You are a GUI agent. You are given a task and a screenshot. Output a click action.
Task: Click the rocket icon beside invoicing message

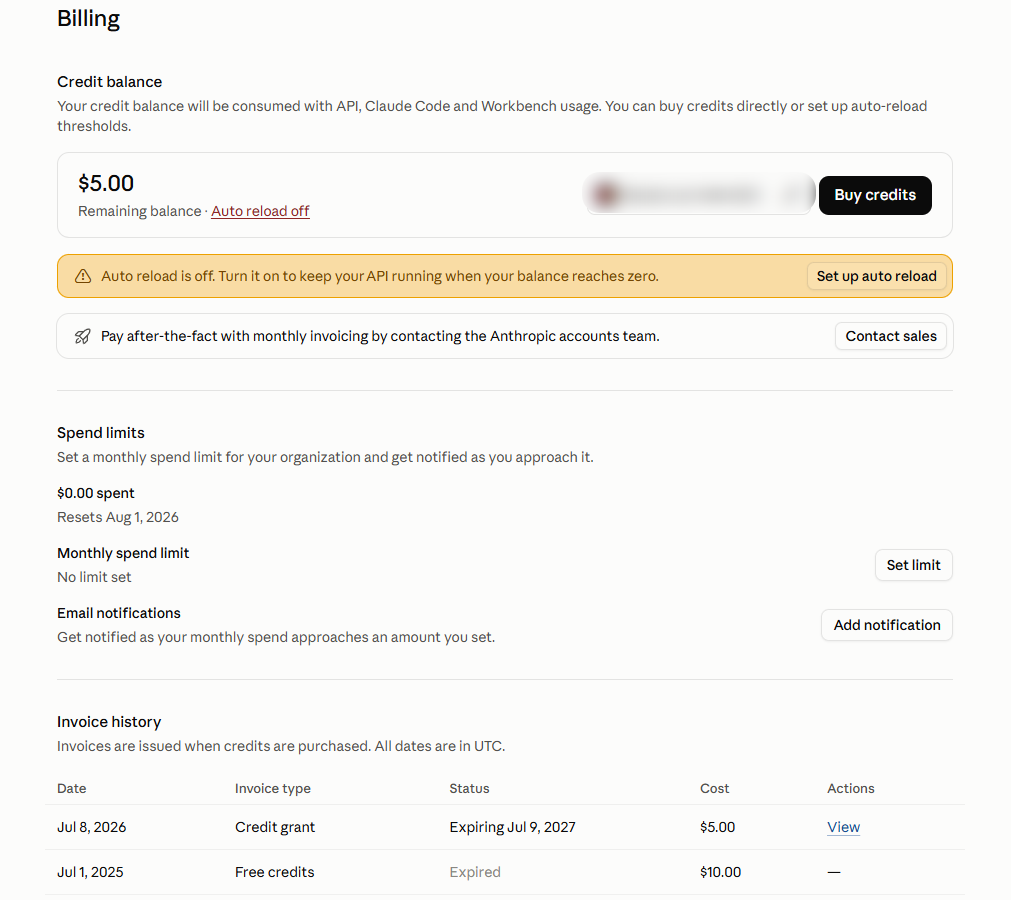[83, 337]
